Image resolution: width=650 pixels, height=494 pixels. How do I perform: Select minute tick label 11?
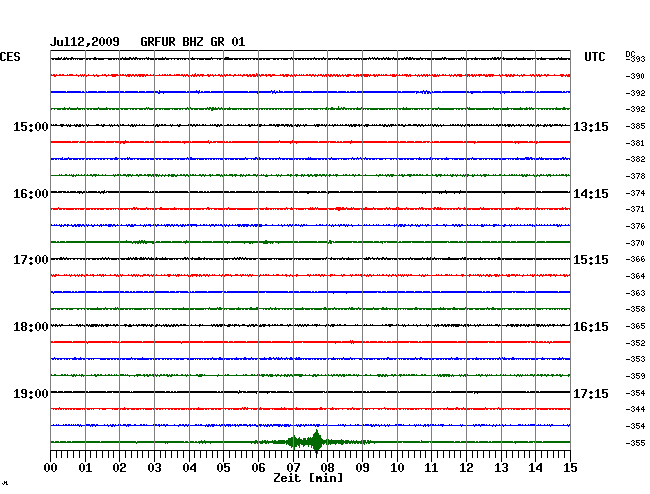431,467
